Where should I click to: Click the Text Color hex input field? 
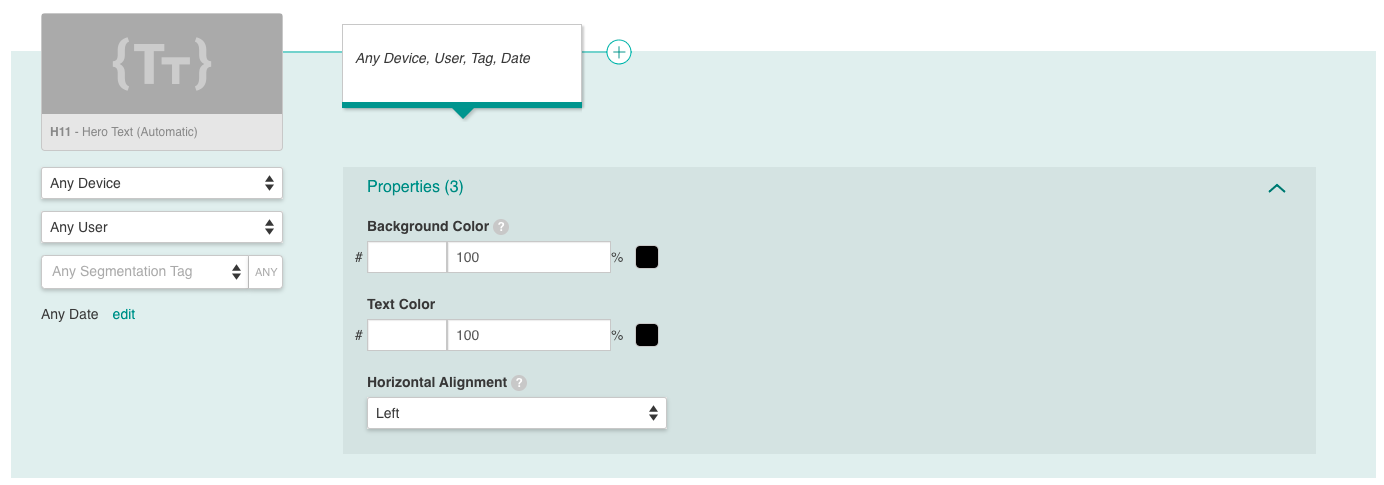coord(407,335)
